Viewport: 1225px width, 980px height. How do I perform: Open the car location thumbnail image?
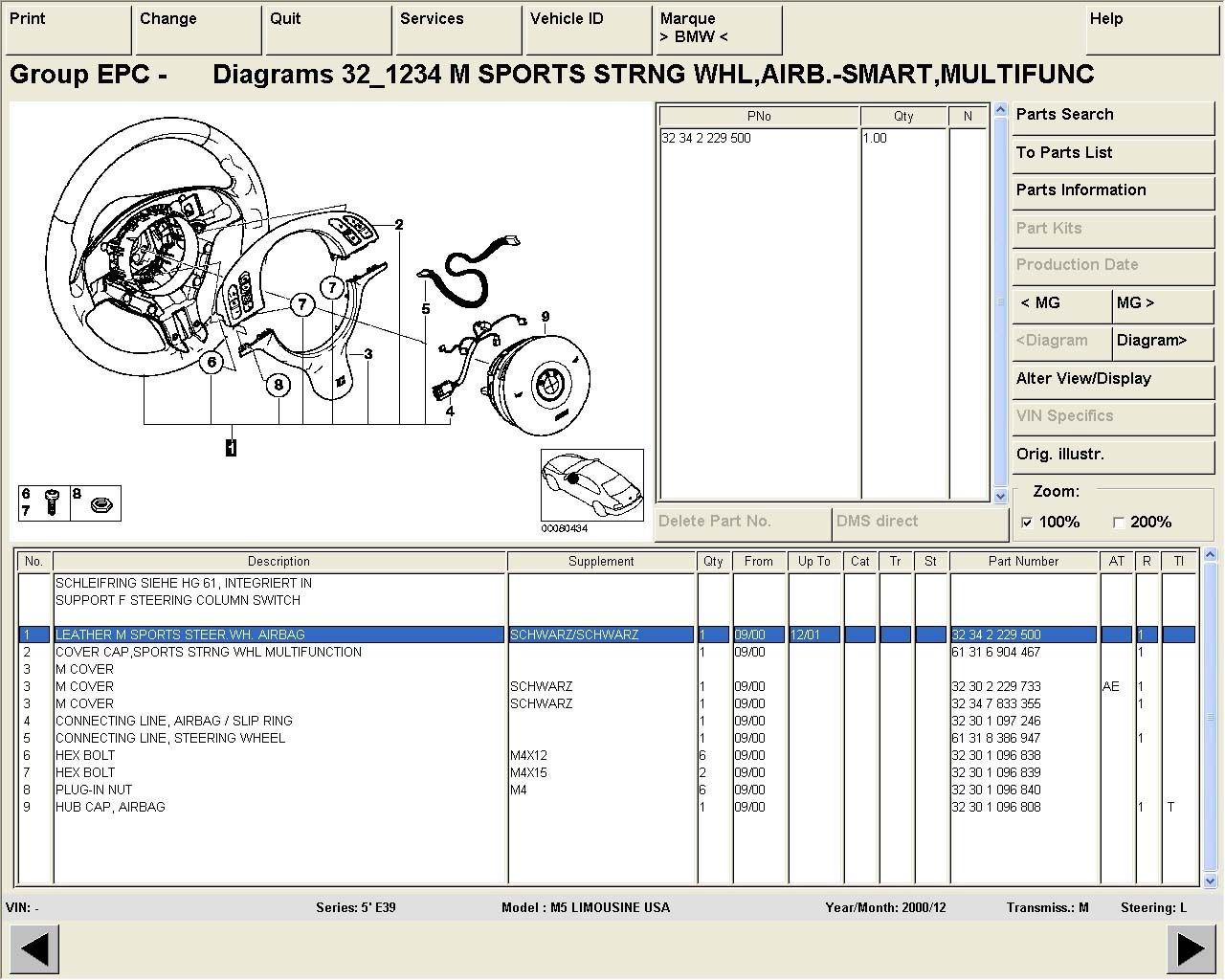(x=592, y=485)
